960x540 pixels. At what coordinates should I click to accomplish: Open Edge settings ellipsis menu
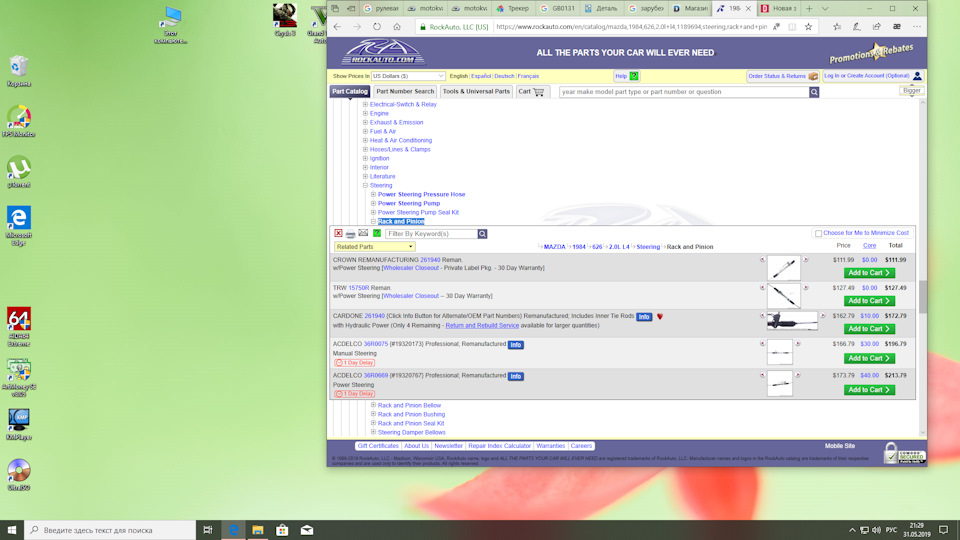[x=917, y=26]
